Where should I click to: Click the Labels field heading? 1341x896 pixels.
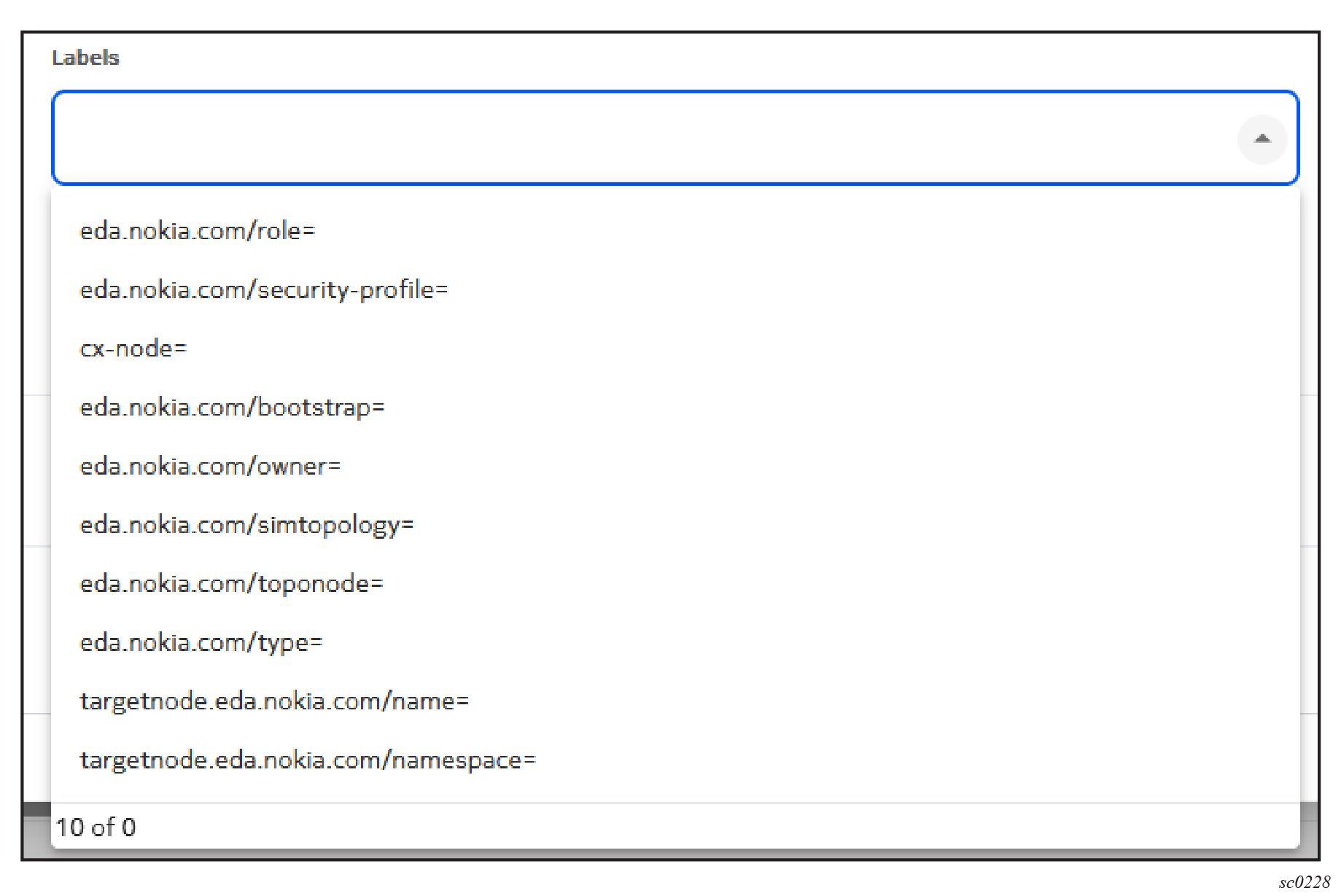[x=85, y=58]
